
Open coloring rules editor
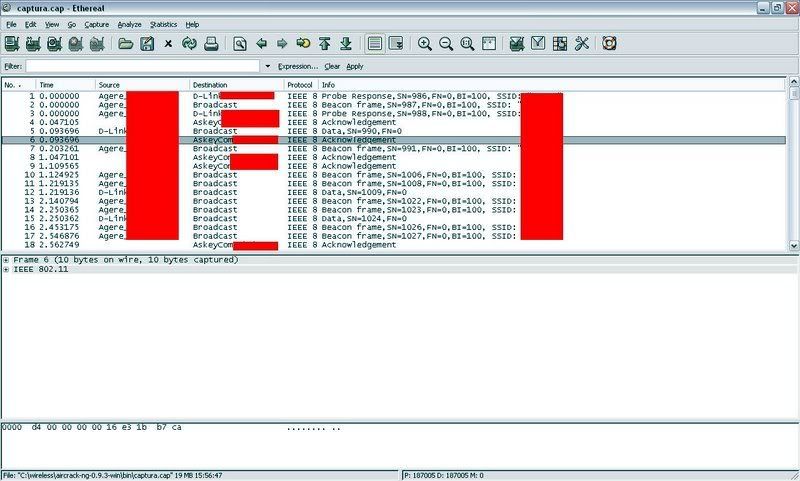pos(560,44)
